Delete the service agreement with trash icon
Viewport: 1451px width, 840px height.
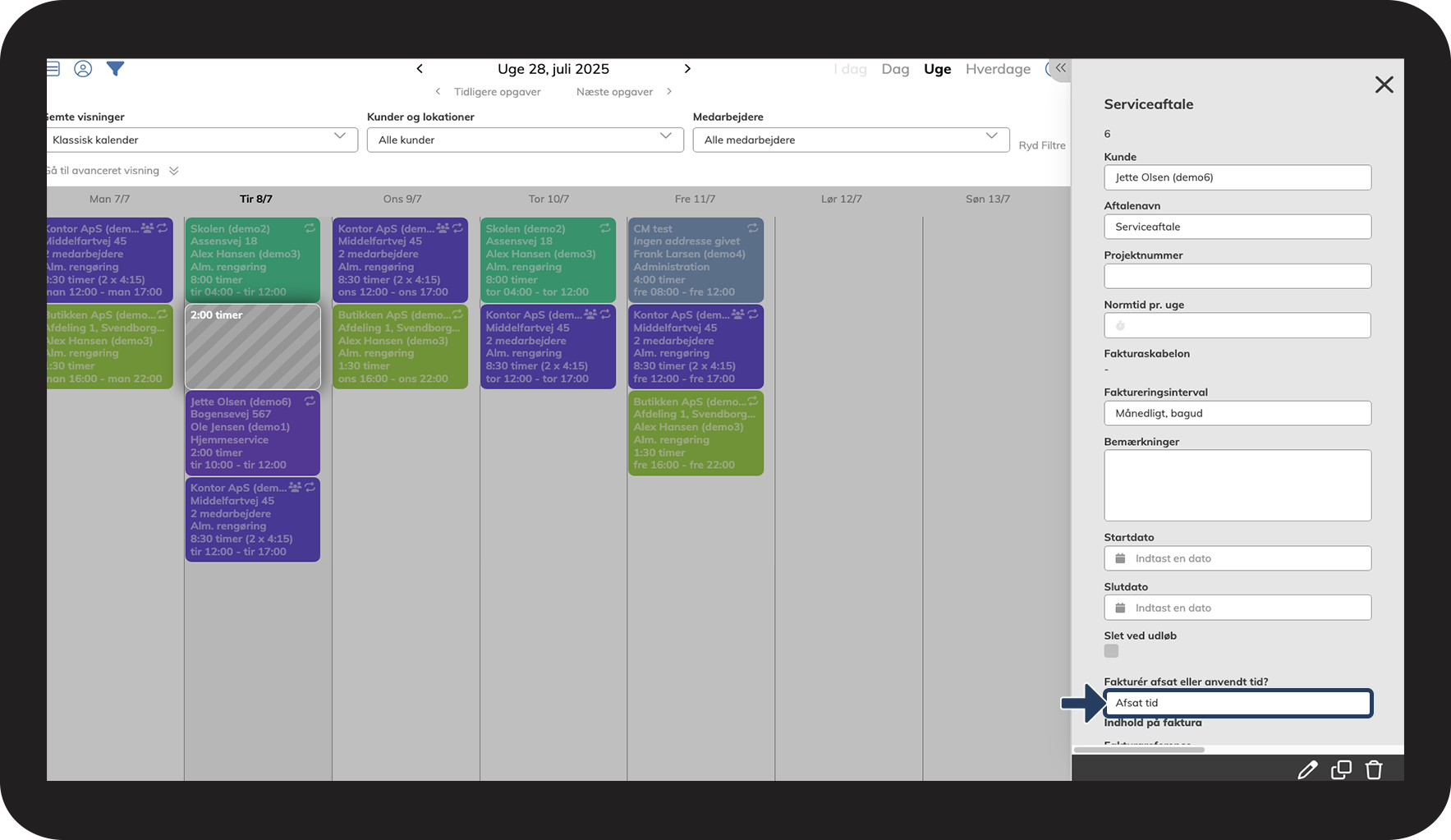click(x=1374, y=769)
